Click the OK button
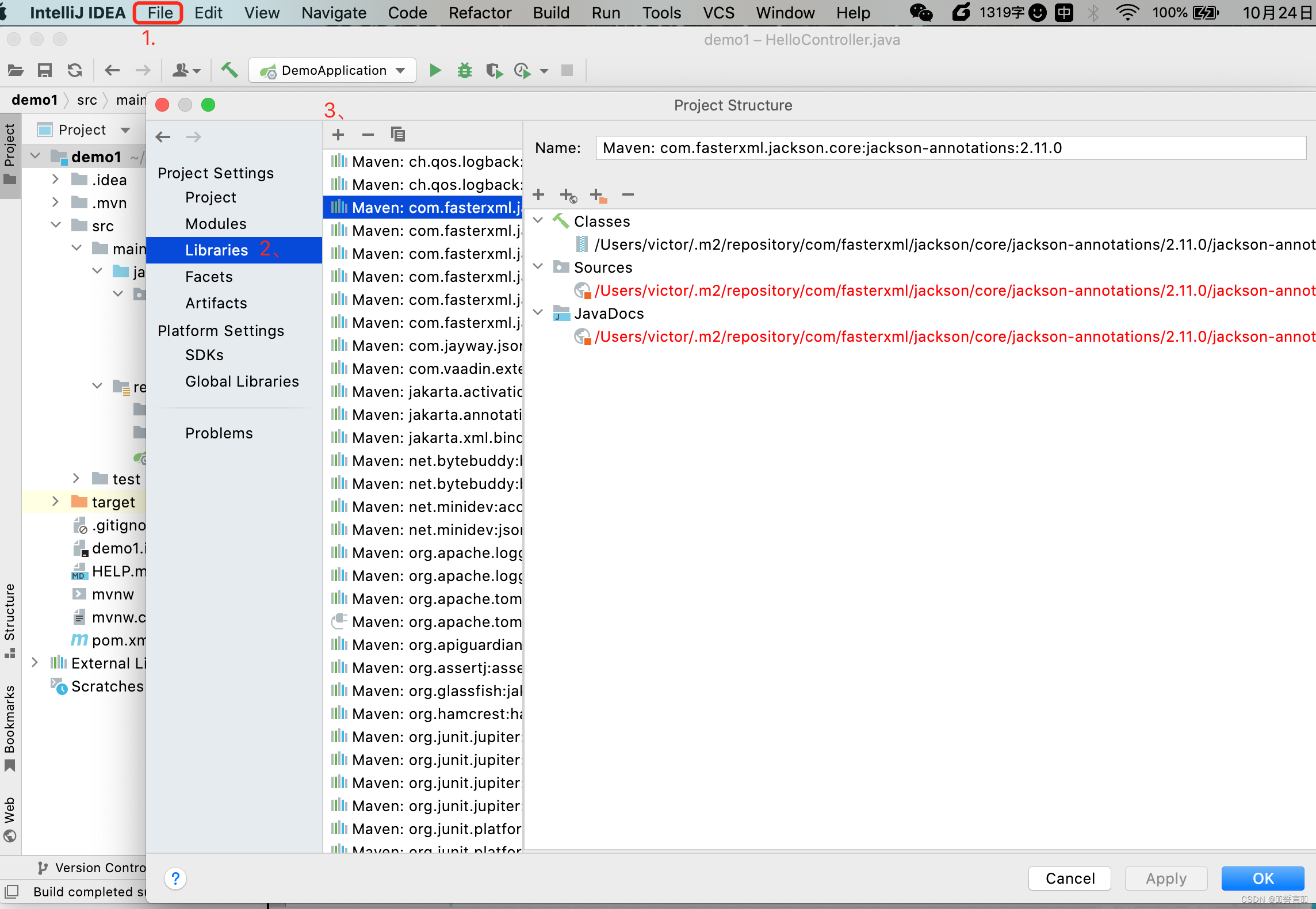 click(x=1263, y=879)
